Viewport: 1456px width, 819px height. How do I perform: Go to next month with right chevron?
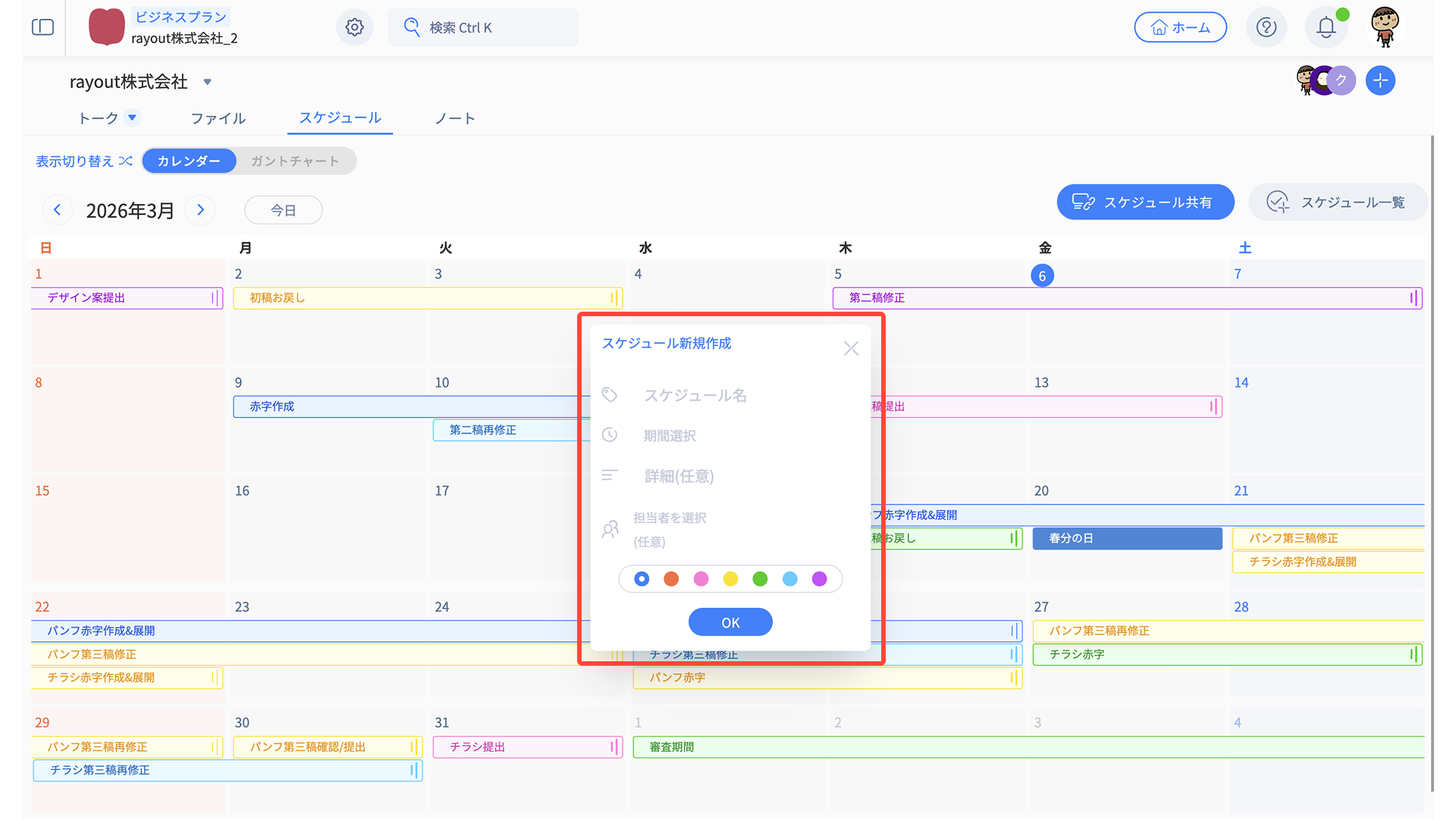point(200,210)
